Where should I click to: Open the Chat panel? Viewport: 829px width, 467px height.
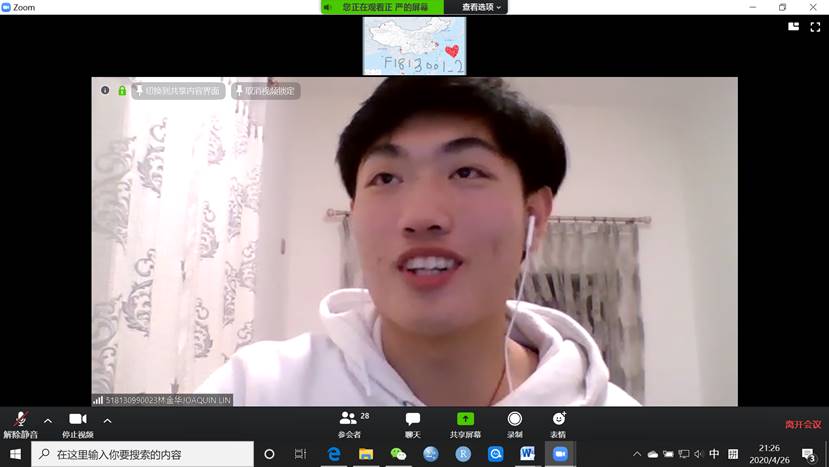[x=412, y=423]
